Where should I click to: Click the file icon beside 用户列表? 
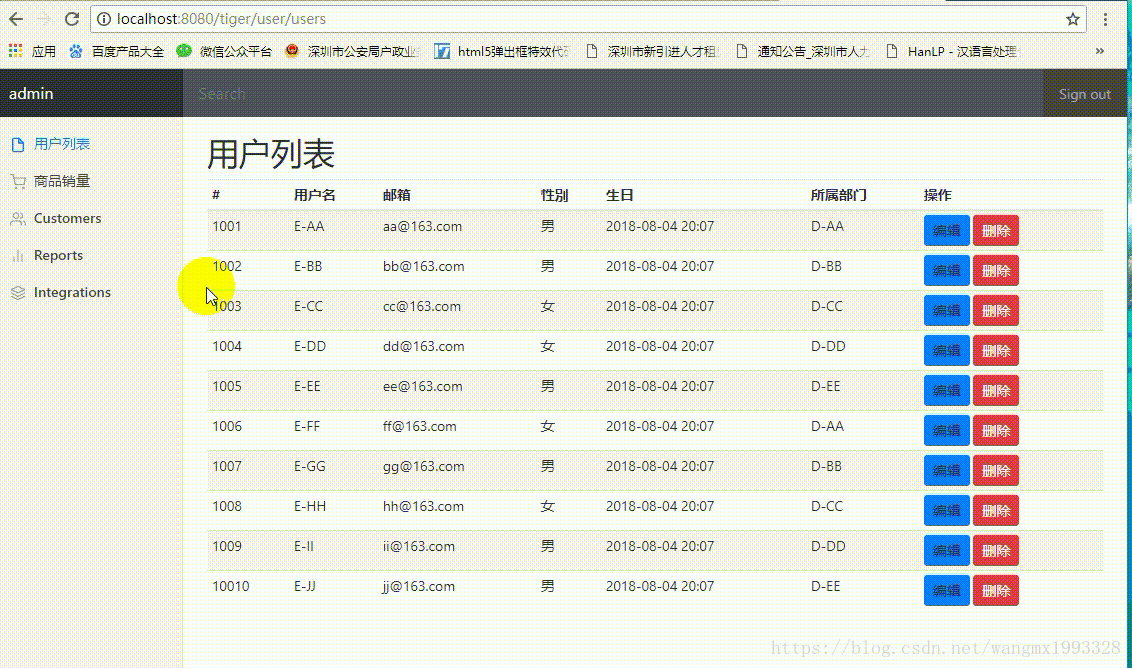pos(18,144)
